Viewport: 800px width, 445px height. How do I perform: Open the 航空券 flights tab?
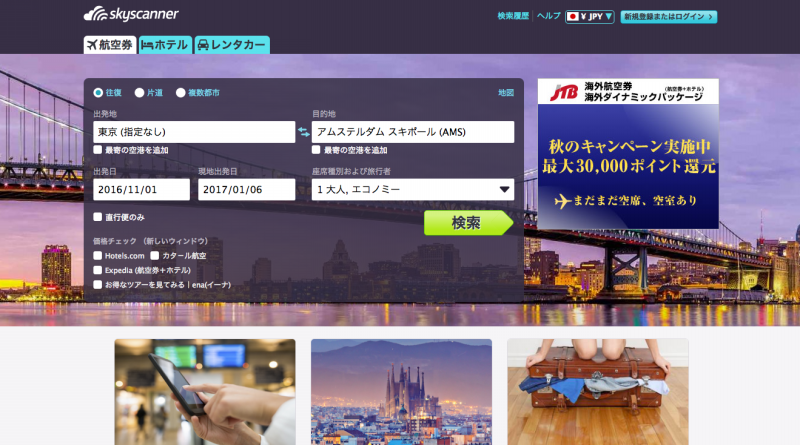(x=110, y=45)
